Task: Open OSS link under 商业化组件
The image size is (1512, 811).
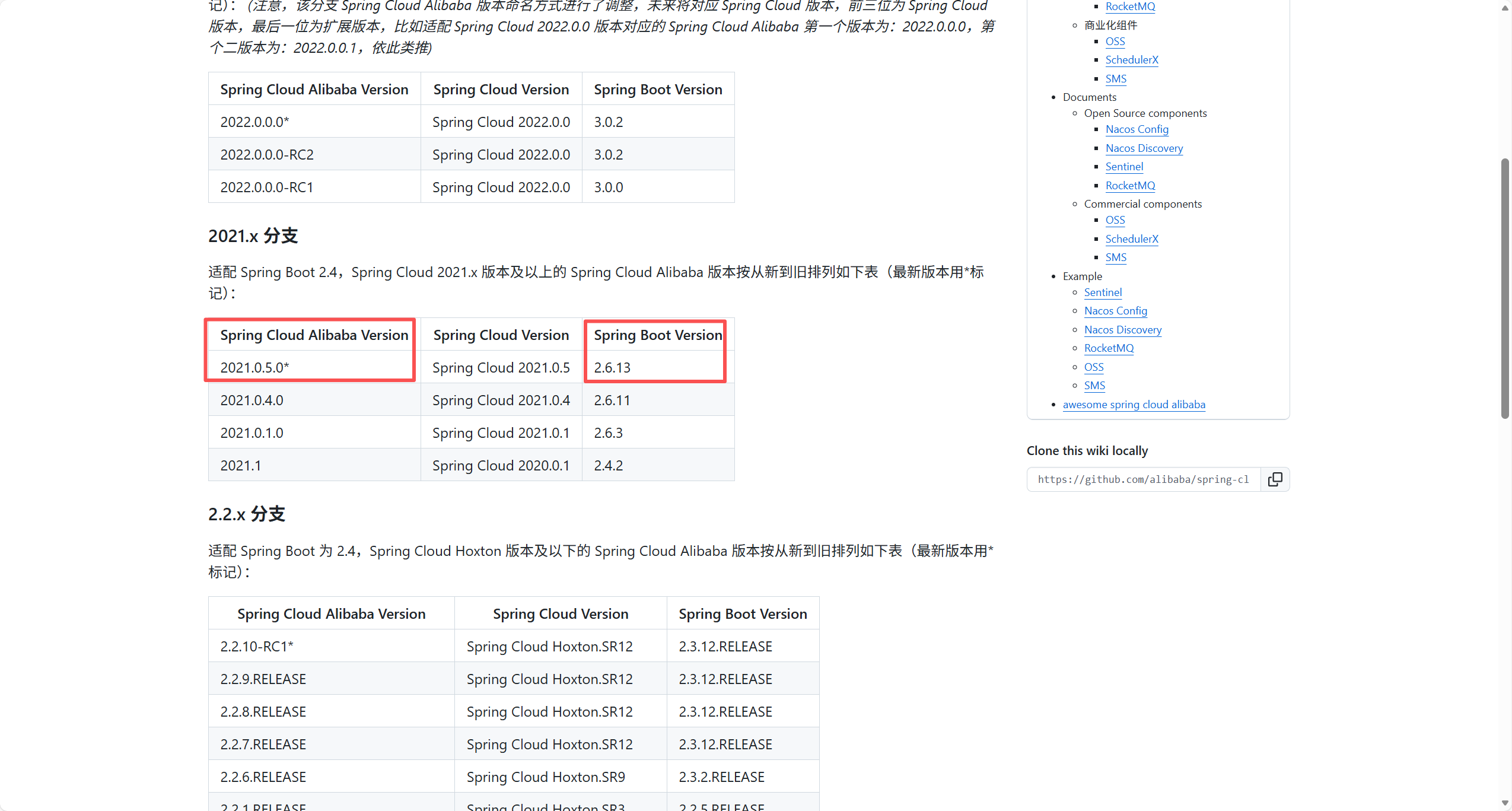Action: [x=1115, y=42]
